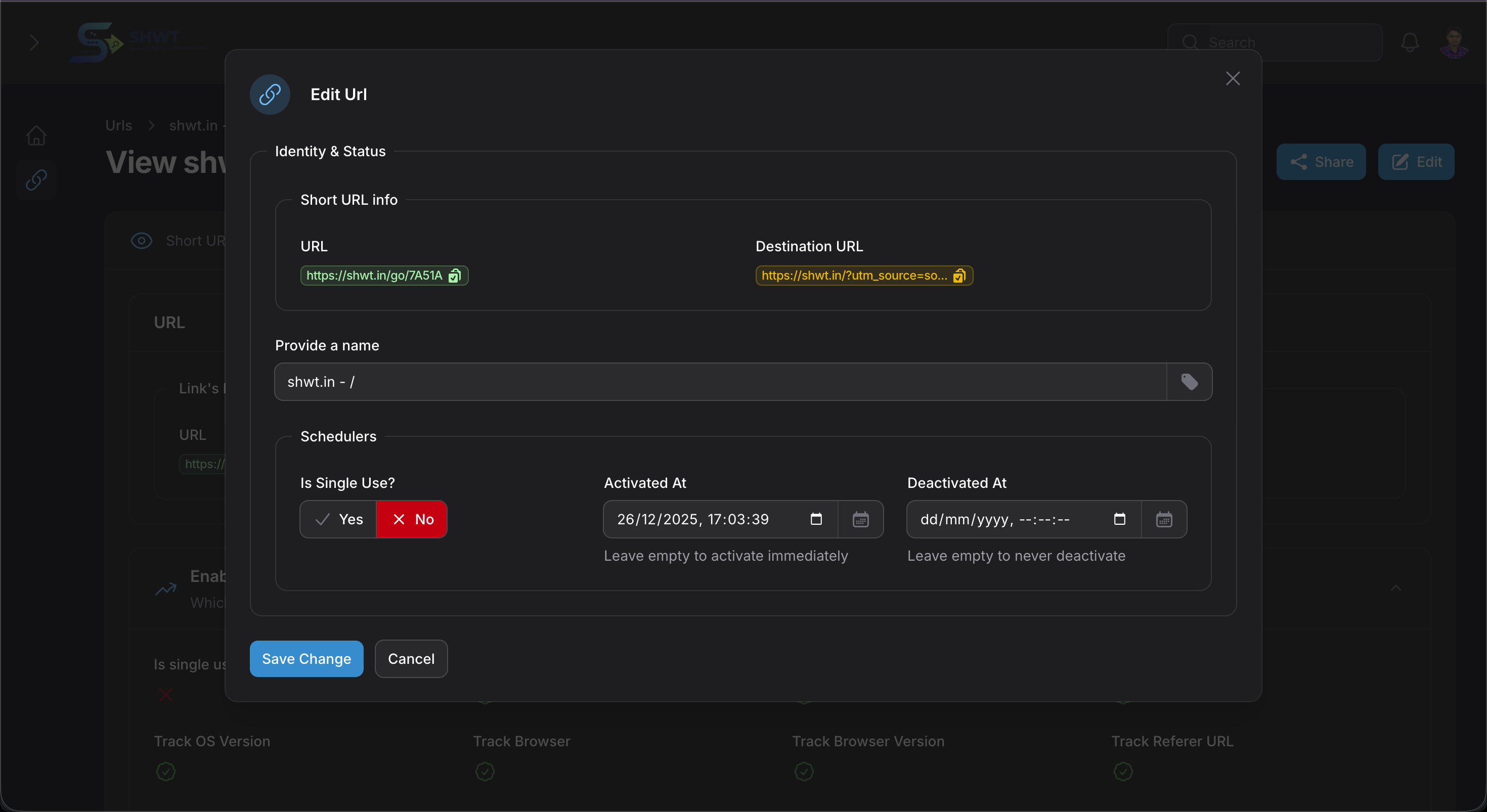Copy the Destination URL value
Screen dimensions: 1487x812
[x=960, y=275]
